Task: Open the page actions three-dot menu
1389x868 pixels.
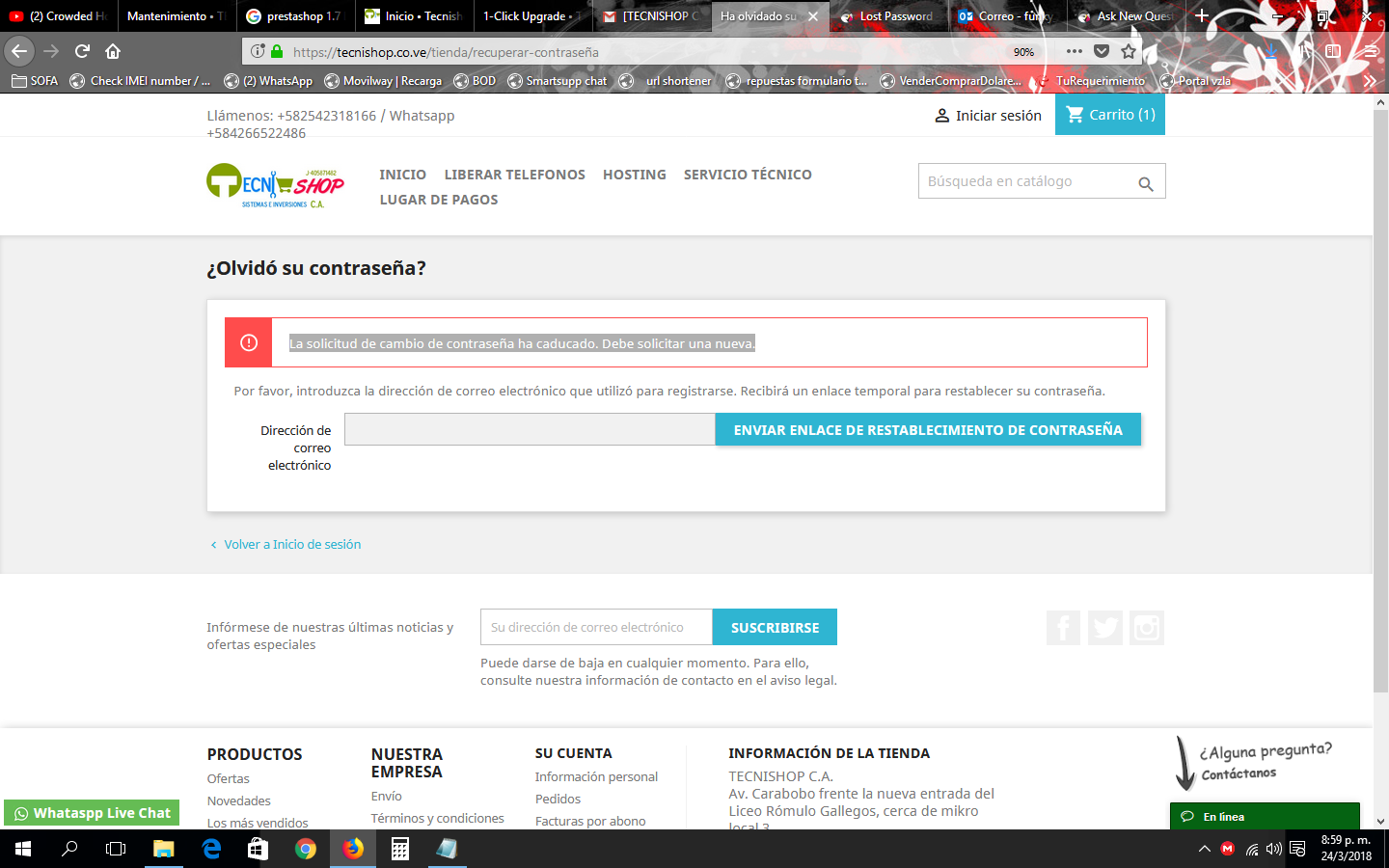Action: coord(1075,51)
